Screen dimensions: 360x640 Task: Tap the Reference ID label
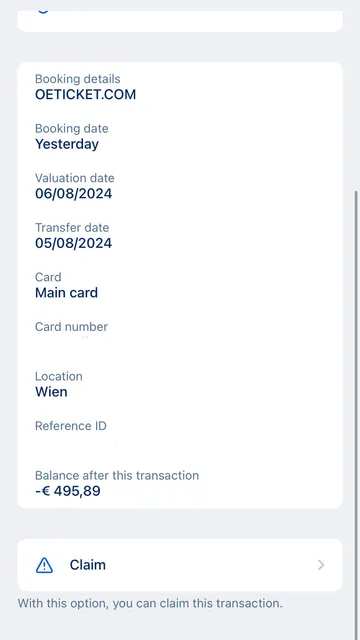pyautogui.click(x=71, y=426)
